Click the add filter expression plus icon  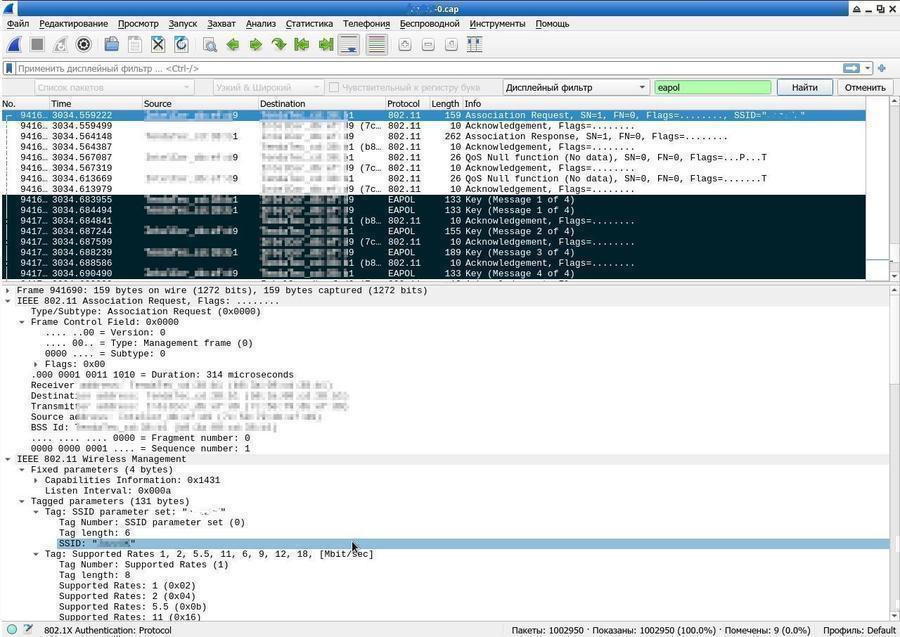coord(882,68)
